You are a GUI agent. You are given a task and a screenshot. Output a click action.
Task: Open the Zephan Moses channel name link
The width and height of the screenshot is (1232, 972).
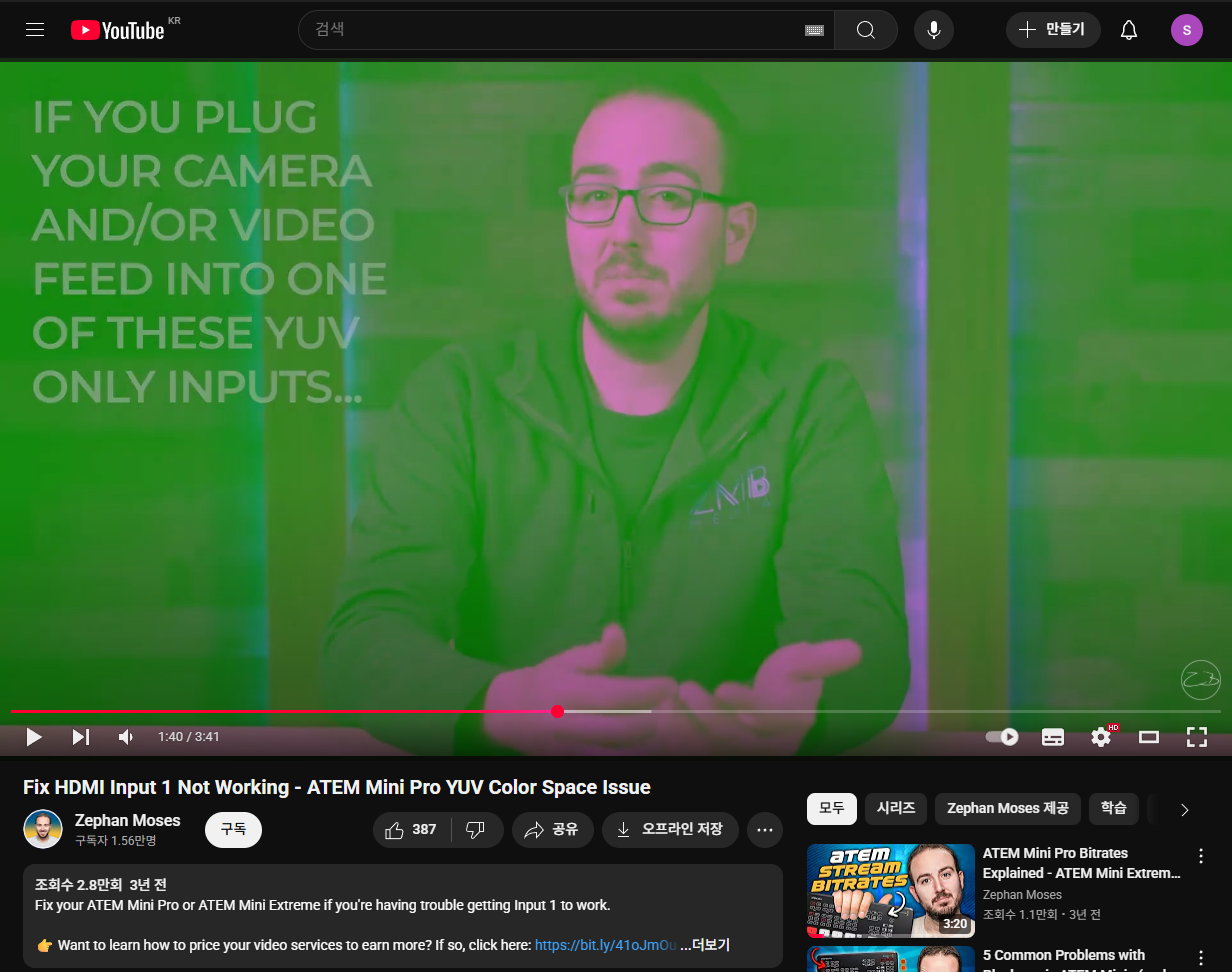[x=128, y=820]
